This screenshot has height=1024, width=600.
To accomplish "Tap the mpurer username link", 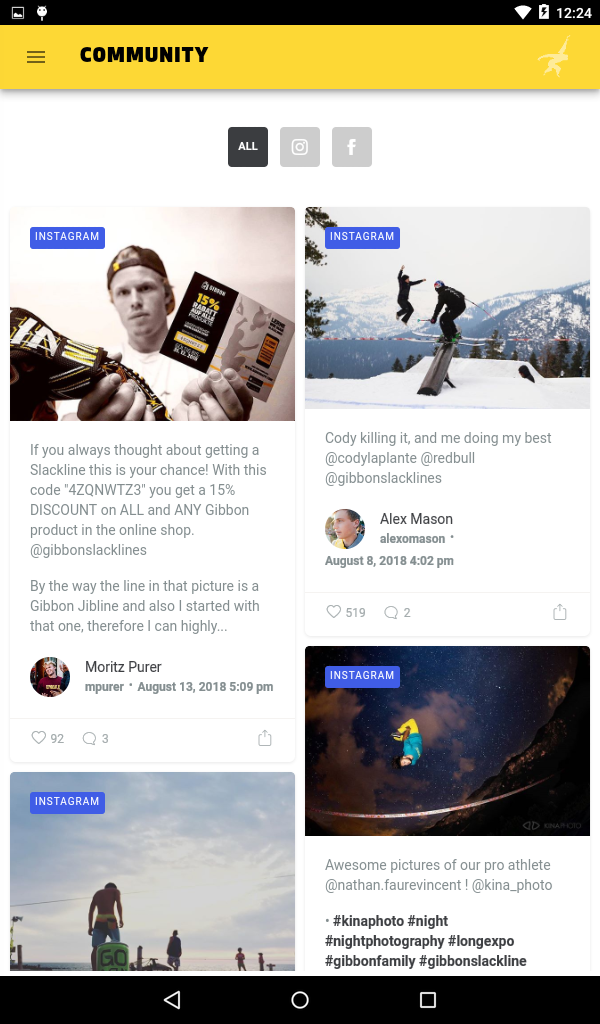I will point(104,687).
